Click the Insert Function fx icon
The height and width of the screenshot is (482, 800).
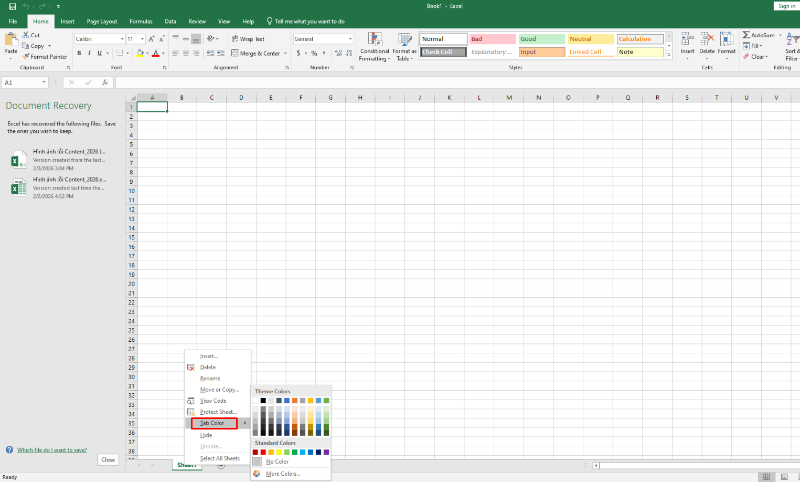pos(105,82)
